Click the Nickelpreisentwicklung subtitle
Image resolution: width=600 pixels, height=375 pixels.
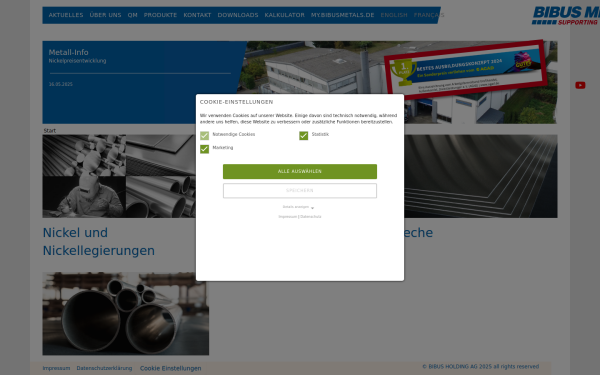coord(77,61)
